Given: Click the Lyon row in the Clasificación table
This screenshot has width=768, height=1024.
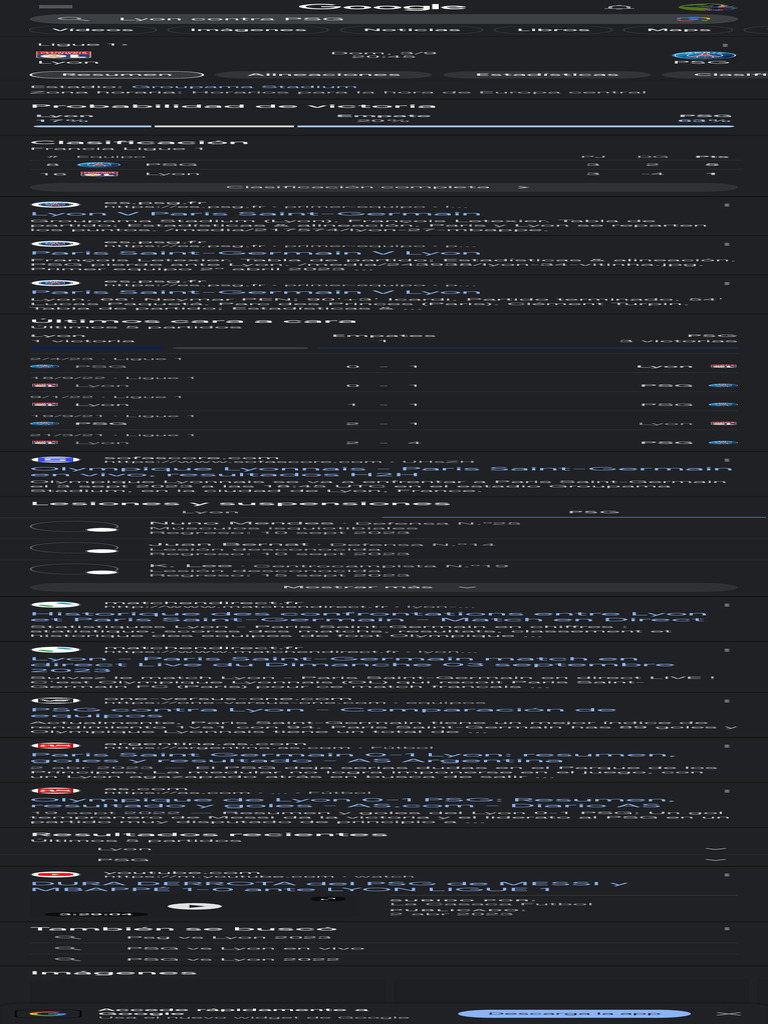Looking at the screenshot, I should pos(384,174).
